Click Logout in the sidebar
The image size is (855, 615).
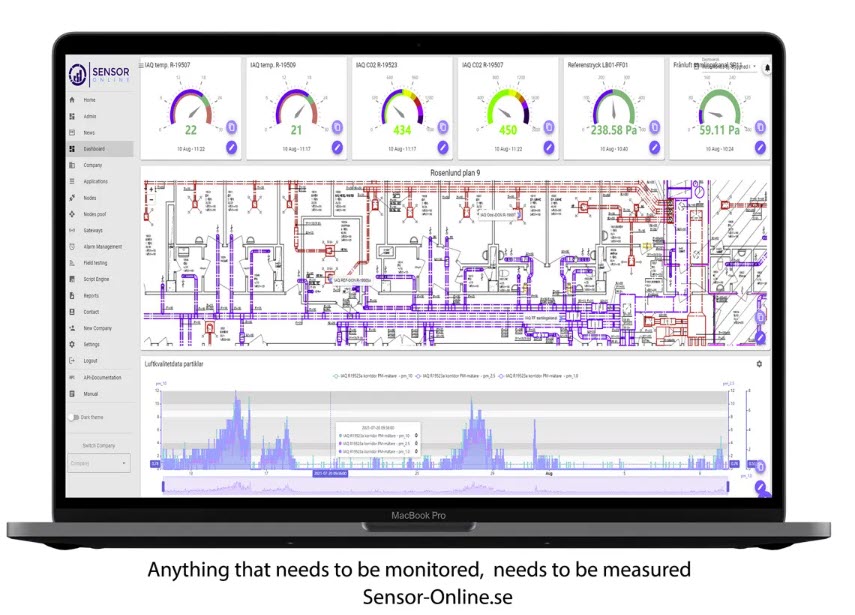point(90,360)
